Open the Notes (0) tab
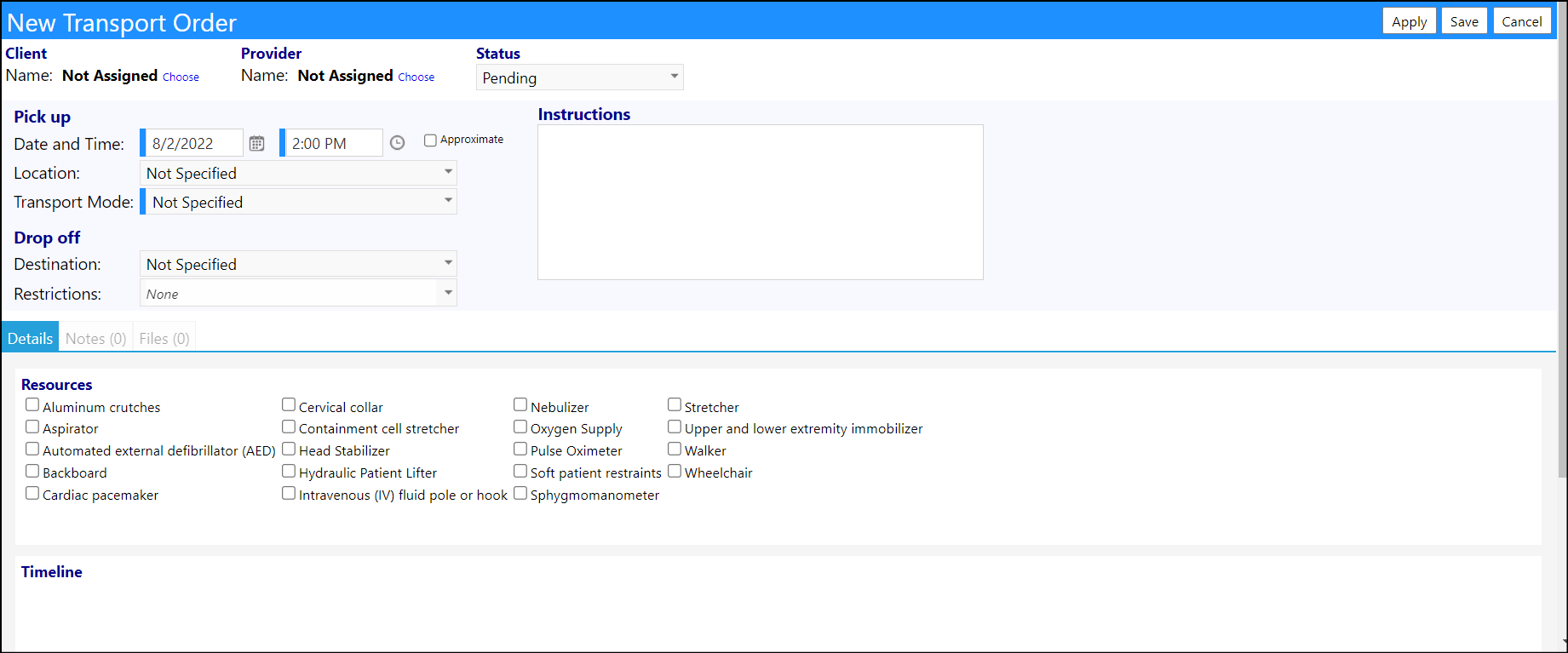1568x653 pixels. (x=95, y=338)
